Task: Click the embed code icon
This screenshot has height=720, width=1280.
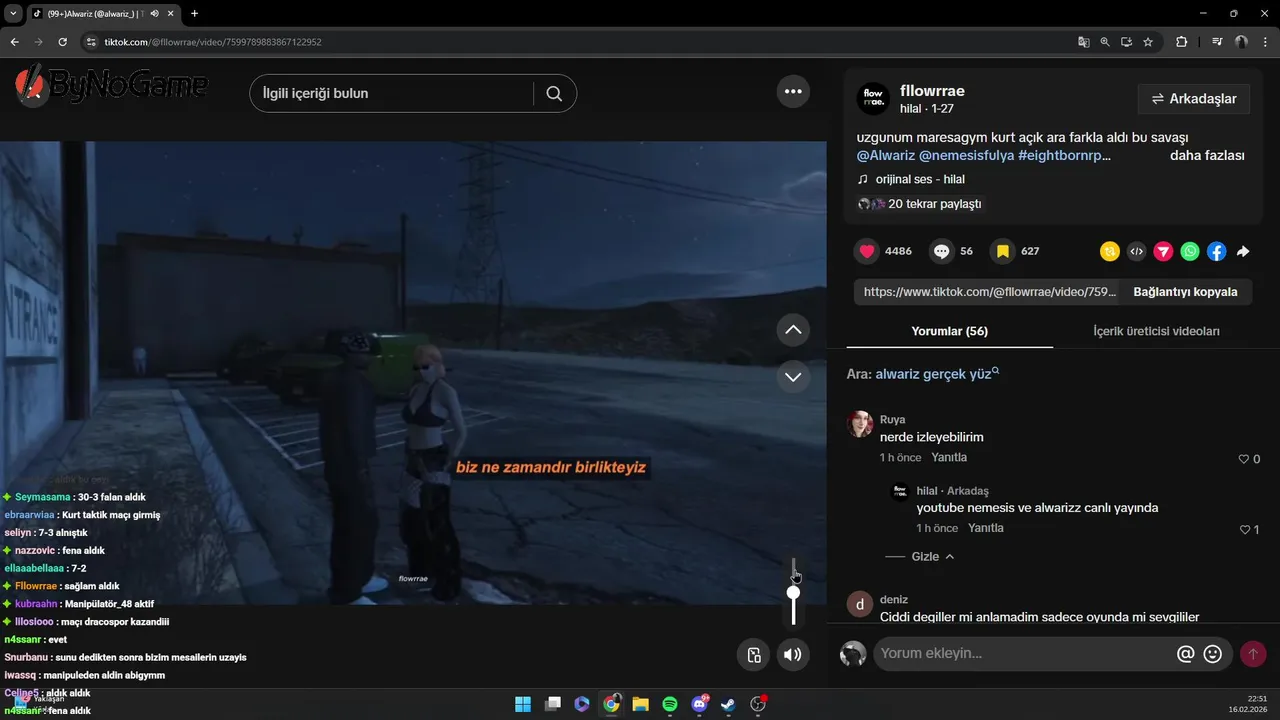Action: (1136, 252)
